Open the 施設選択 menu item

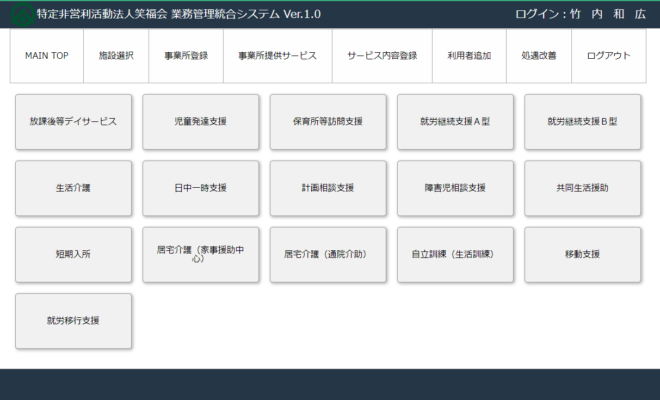pos(116,56)
